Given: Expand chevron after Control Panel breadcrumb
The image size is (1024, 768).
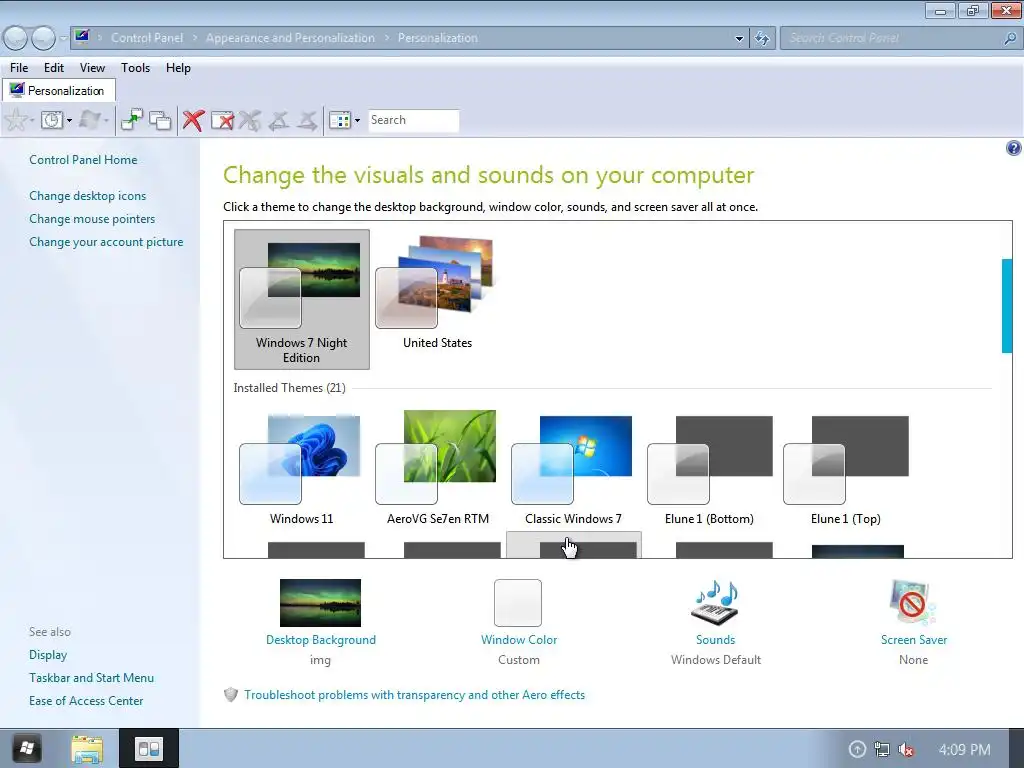Looking at the screenshot, I should point(195,38).
